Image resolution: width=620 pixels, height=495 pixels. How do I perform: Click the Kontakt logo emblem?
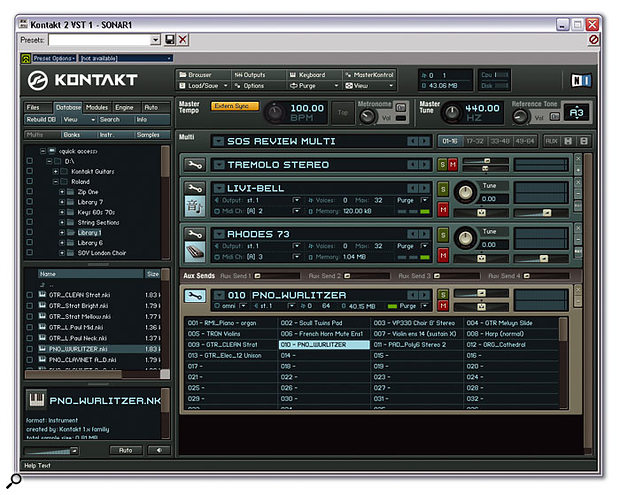(38, 80)
